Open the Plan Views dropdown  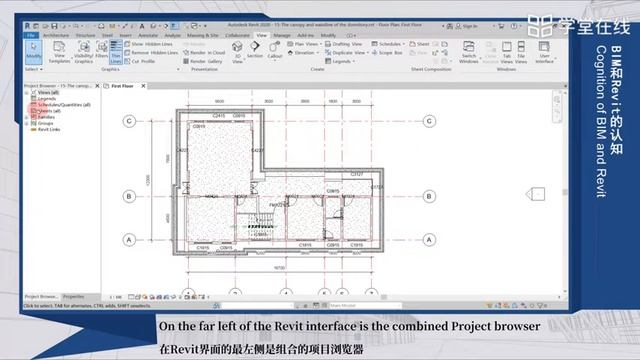pos(304,44)
